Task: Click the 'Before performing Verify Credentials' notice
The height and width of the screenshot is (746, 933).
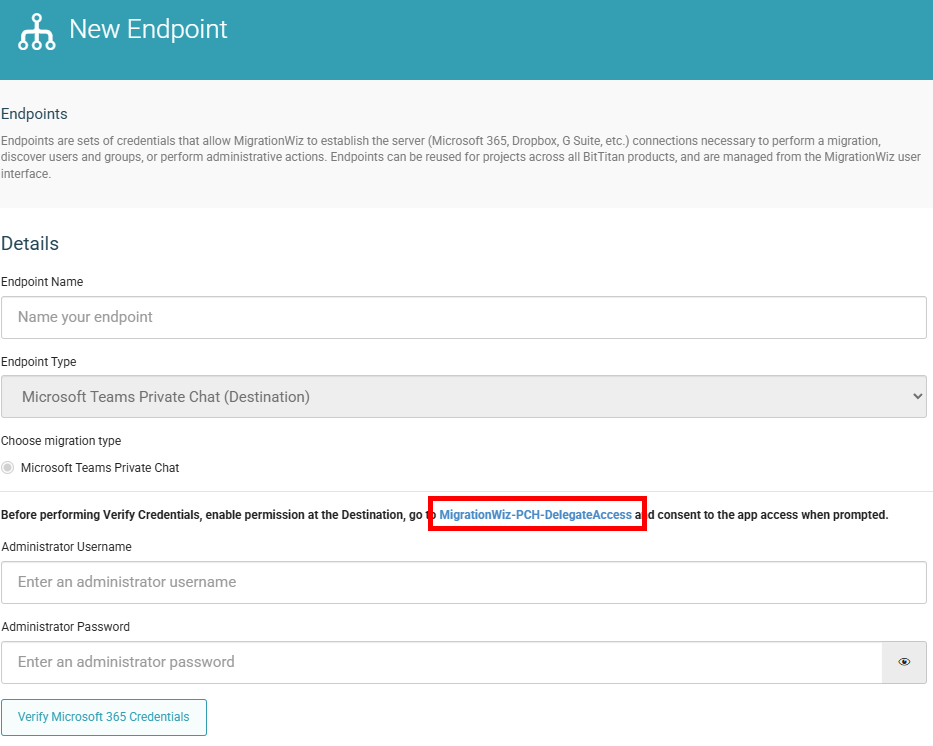Action: tap(444, 515)
